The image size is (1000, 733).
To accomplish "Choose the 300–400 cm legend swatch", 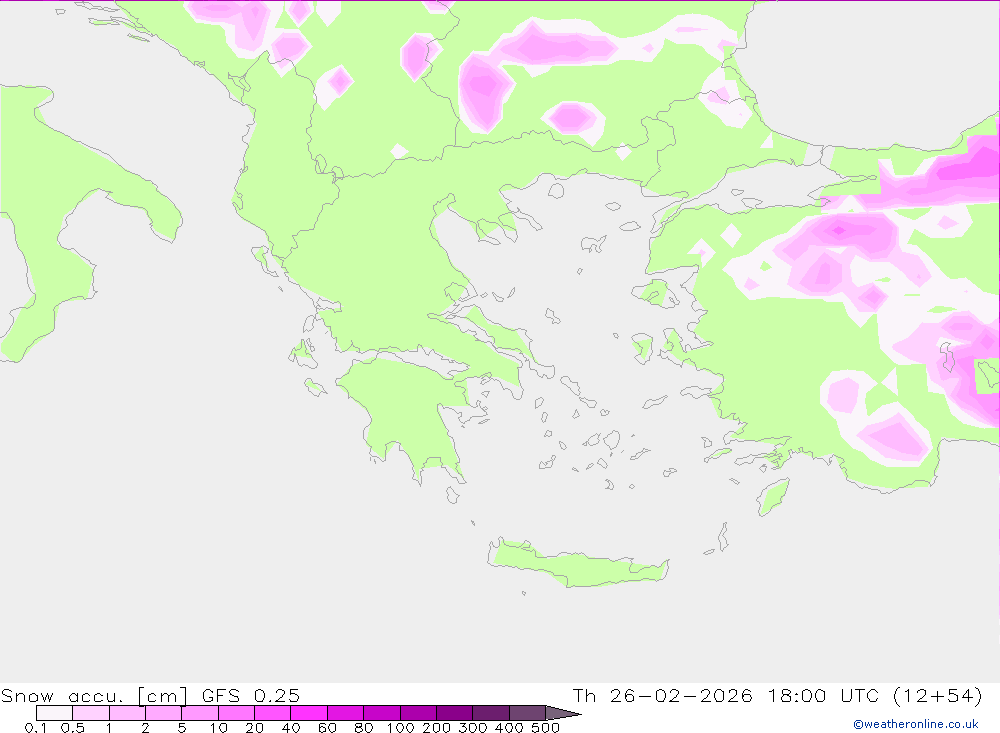I will coord(490,713).
